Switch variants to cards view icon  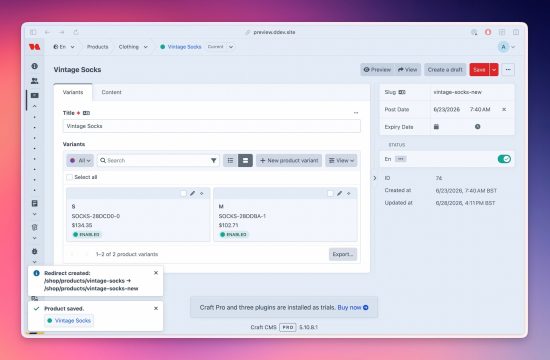tap(245, 160)
